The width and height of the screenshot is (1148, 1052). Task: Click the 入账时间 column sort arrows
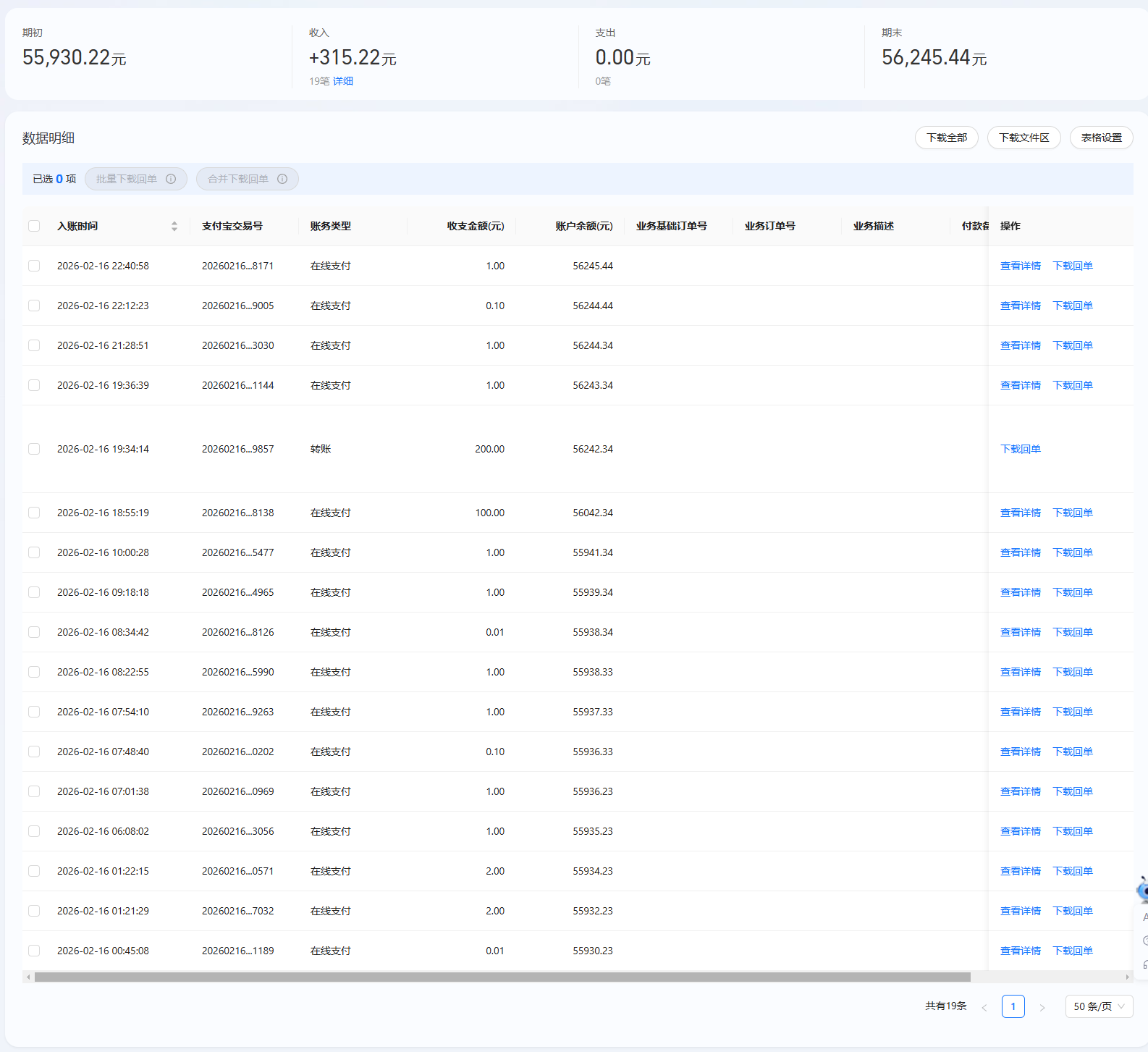tap(174, 227)
